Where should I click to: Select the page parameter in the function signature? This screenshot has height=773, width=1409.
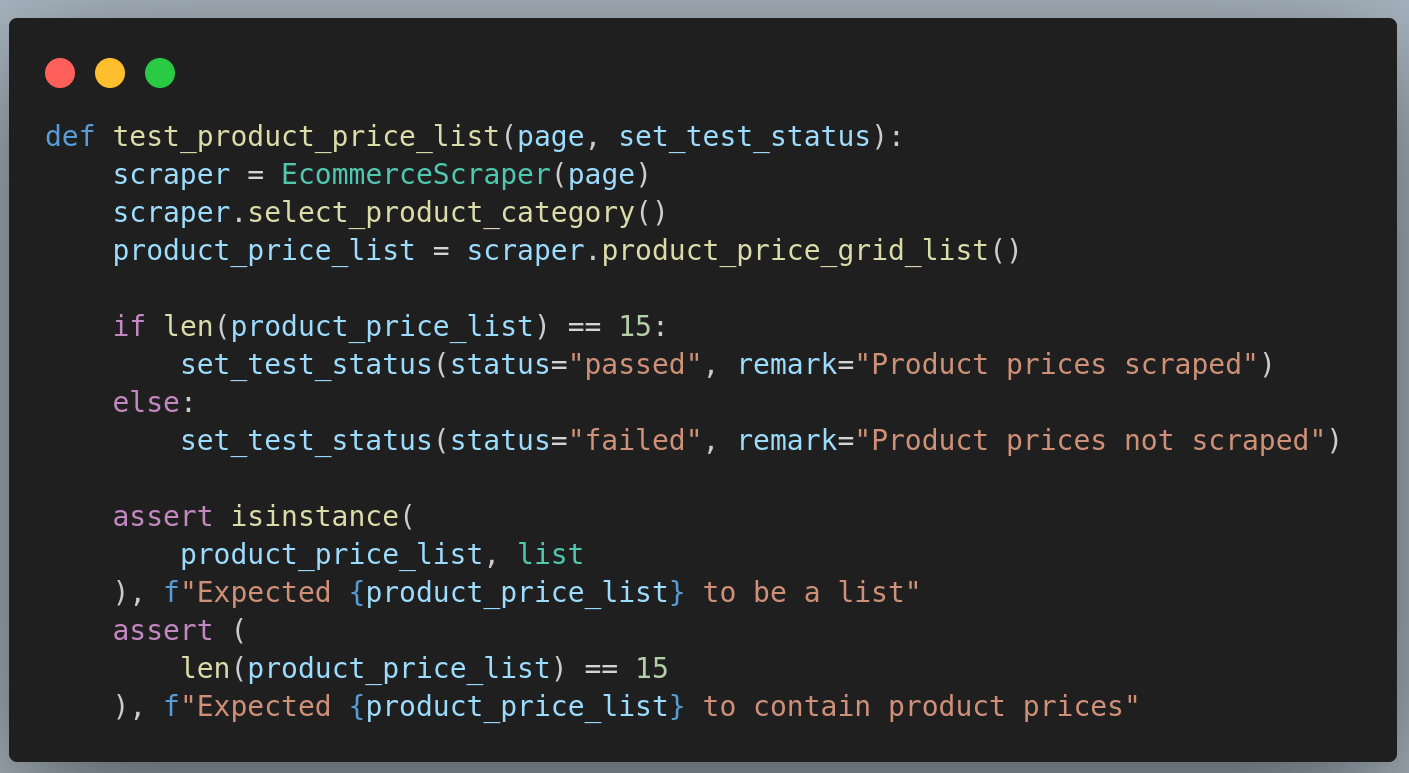point(554,136)
